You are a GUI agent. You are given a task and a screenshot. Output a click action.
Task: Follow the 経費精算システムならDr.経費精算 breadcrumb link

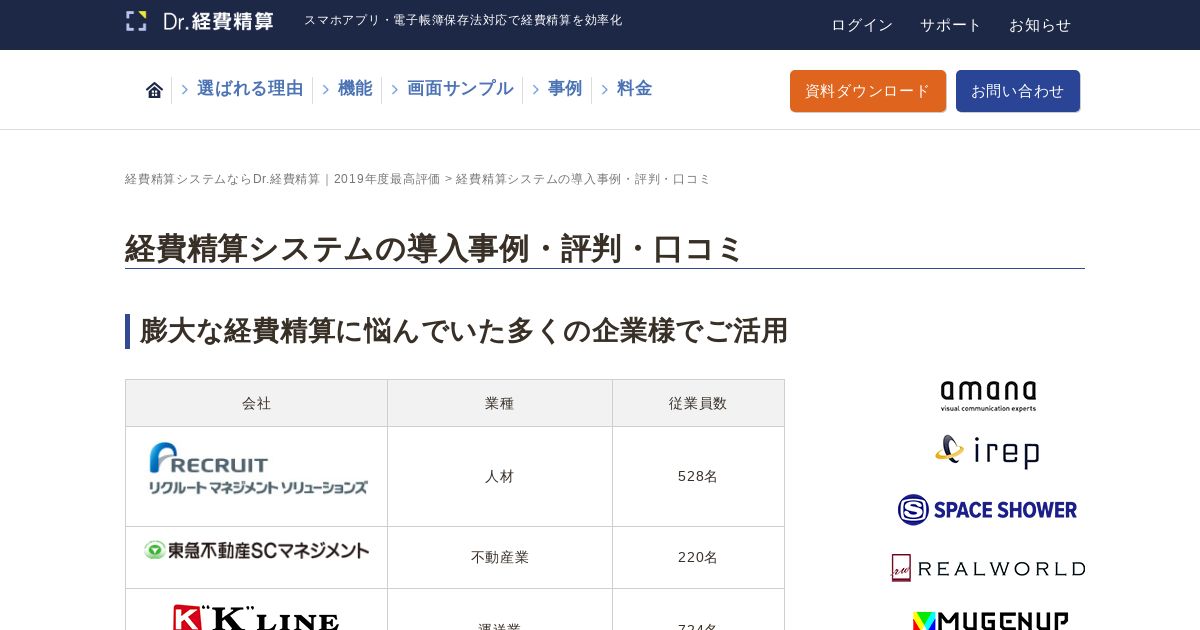[283, 179]
